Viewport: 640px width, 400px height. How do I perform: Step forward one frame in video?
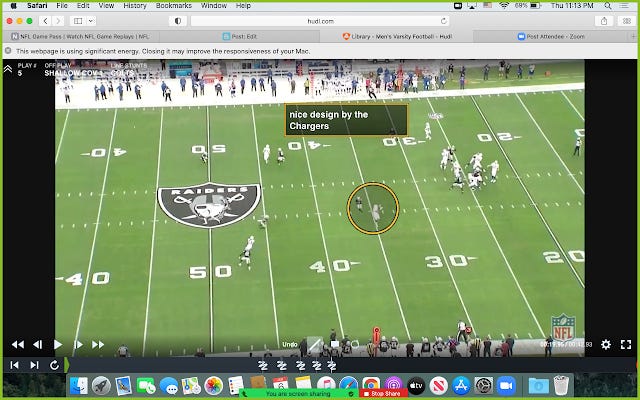pyautogui.click(x=78, y=345)
